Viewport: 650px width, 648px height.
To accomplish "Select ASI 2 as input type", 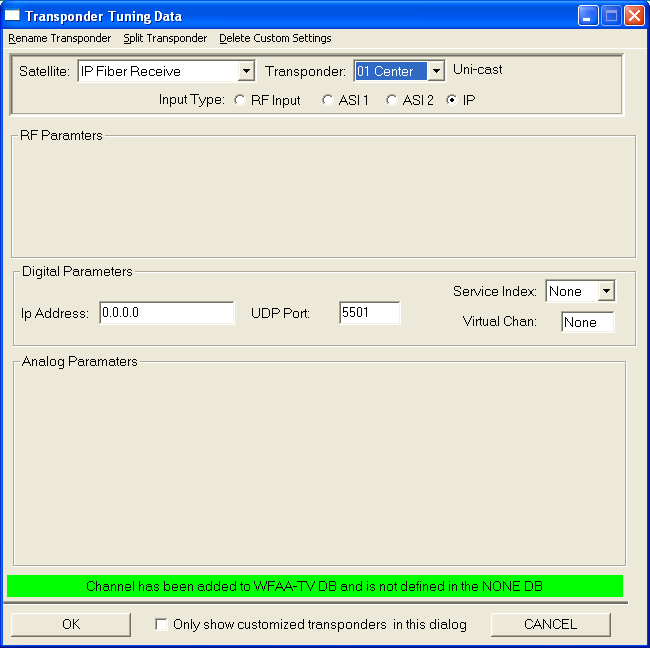I will coord(392,100).
